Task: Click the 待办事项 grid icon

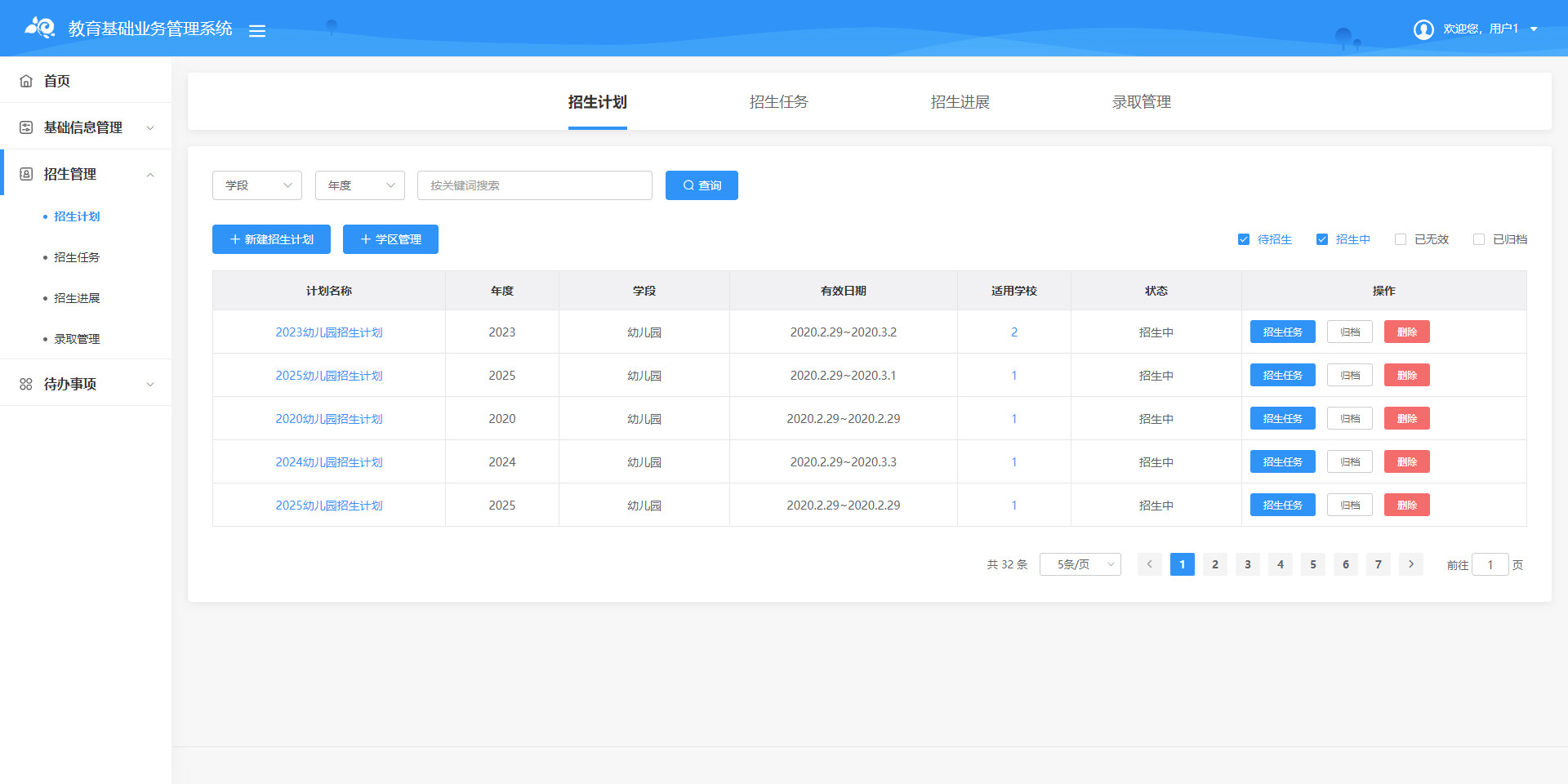Action: point(26,384)
